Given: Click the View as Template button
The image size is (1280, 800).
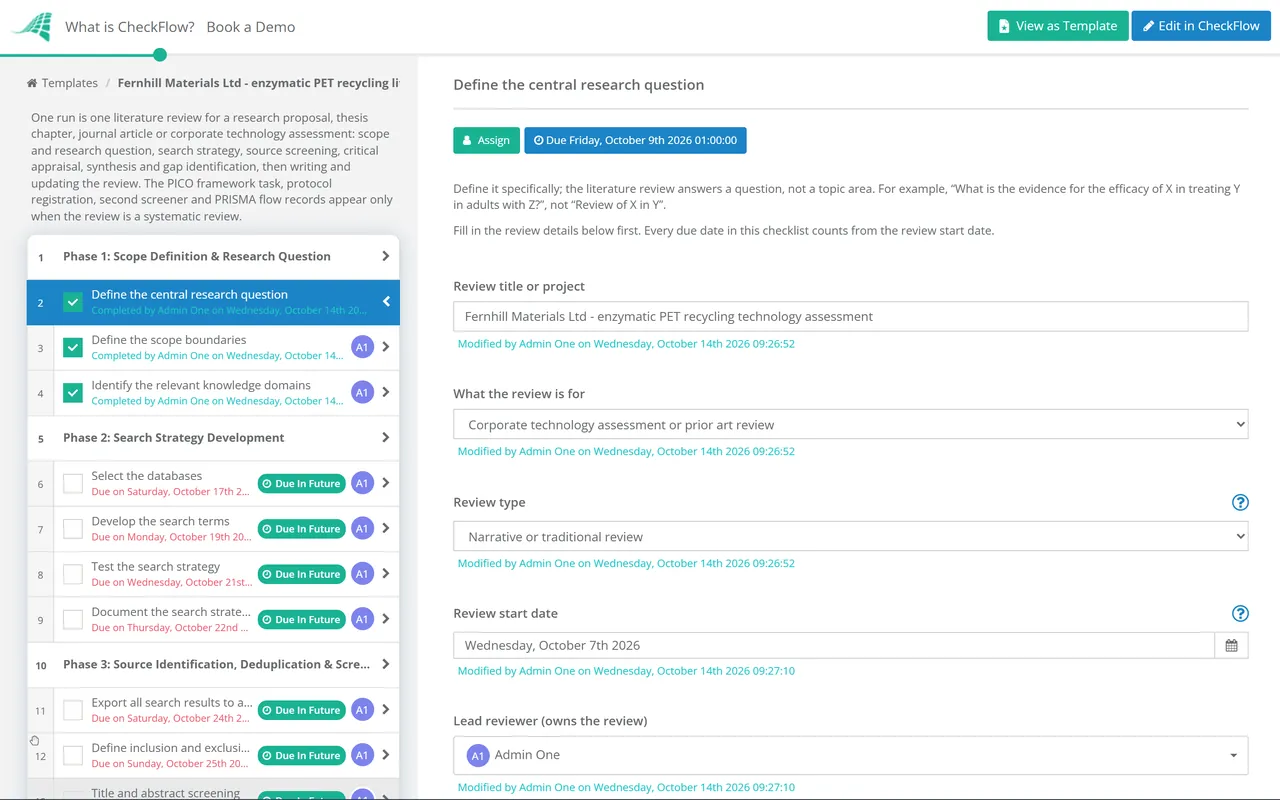Looking at the screenshot, I should coord(1058,26).
